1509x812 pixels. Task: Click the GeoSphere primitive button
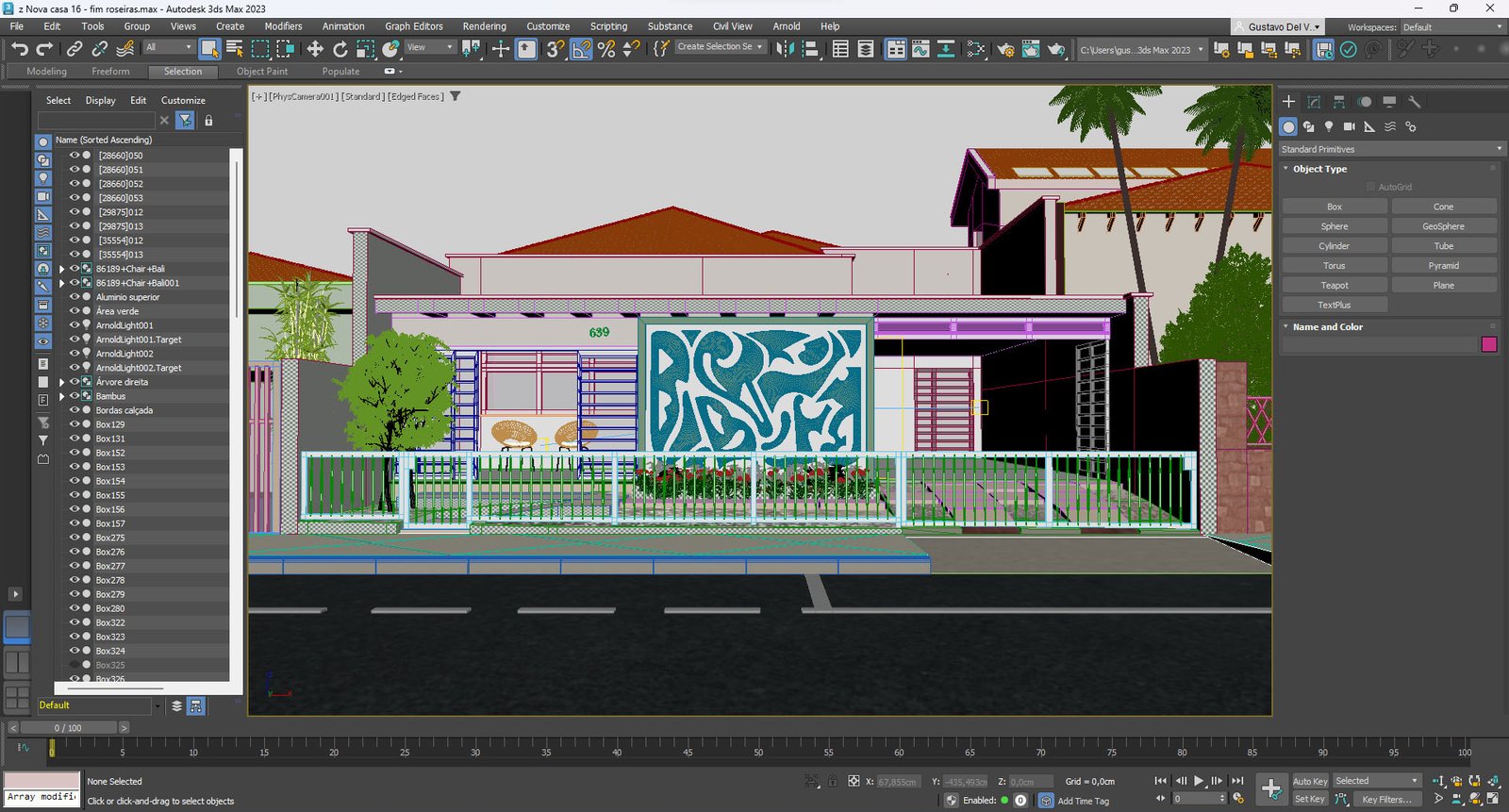[1443, 226]
